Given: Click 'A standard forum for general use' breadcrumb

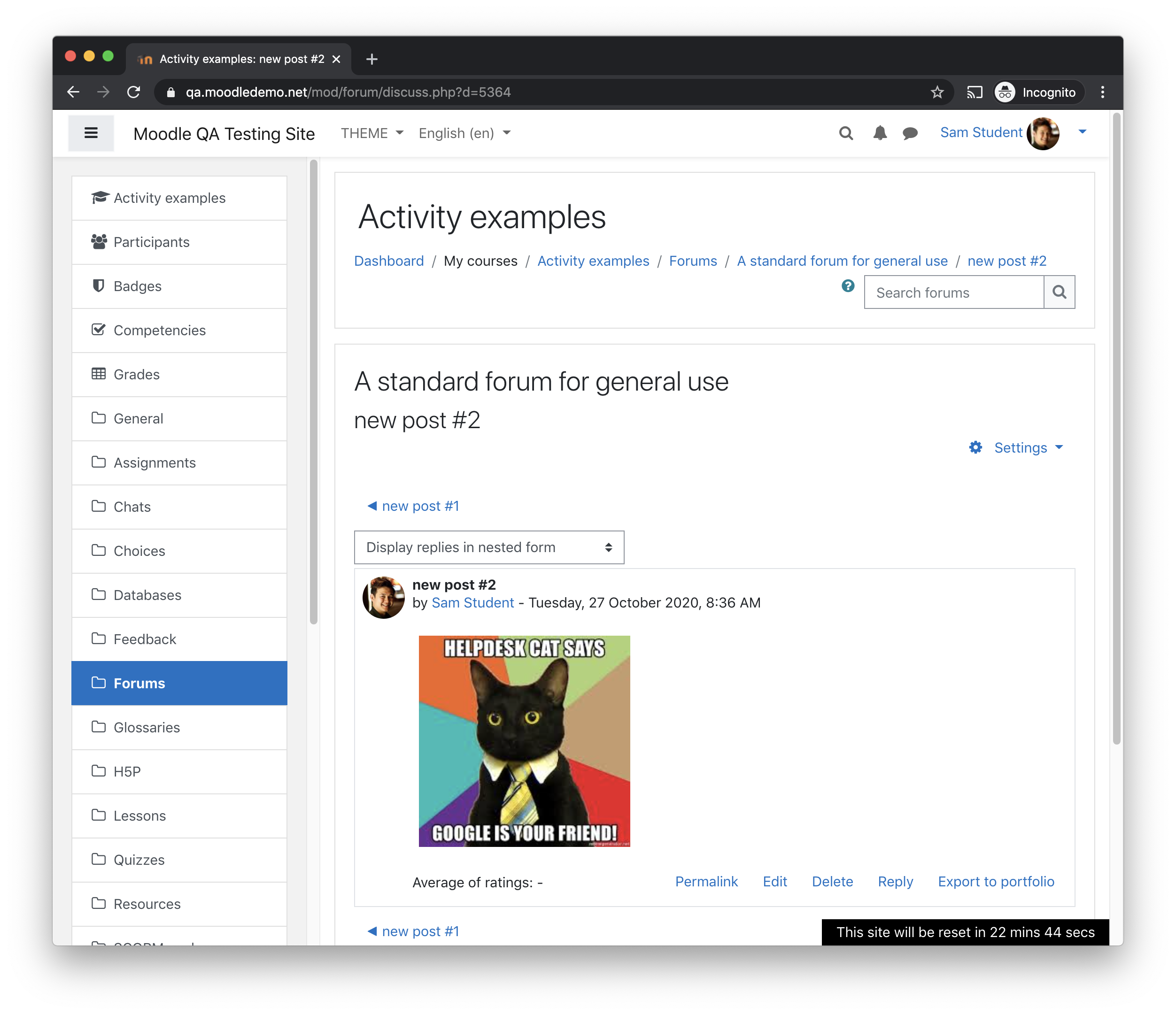Looking at the screenshot, I should pos(842,261).
